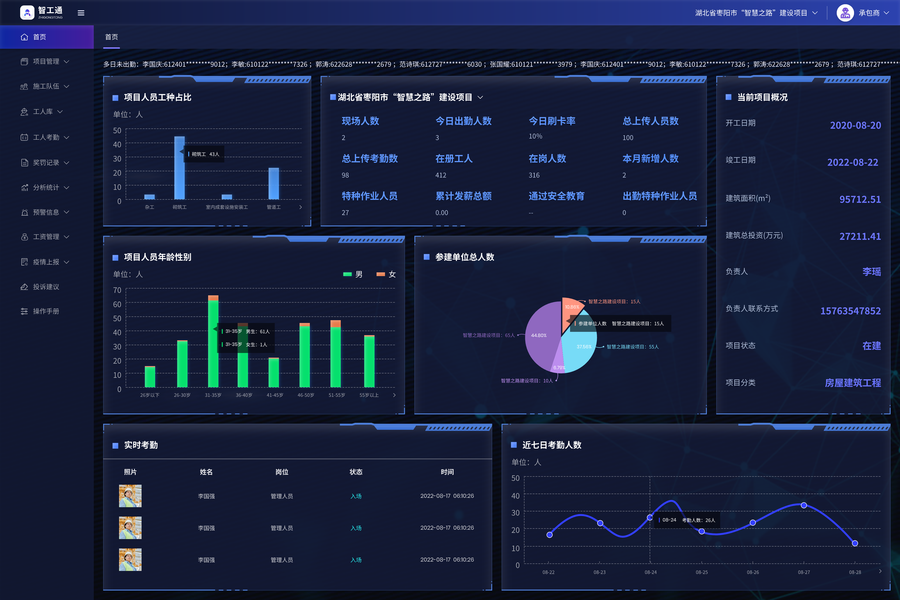Open the 操作手册 menu item
The width and height of the screenshot is (900, 600).
point(46,311)
